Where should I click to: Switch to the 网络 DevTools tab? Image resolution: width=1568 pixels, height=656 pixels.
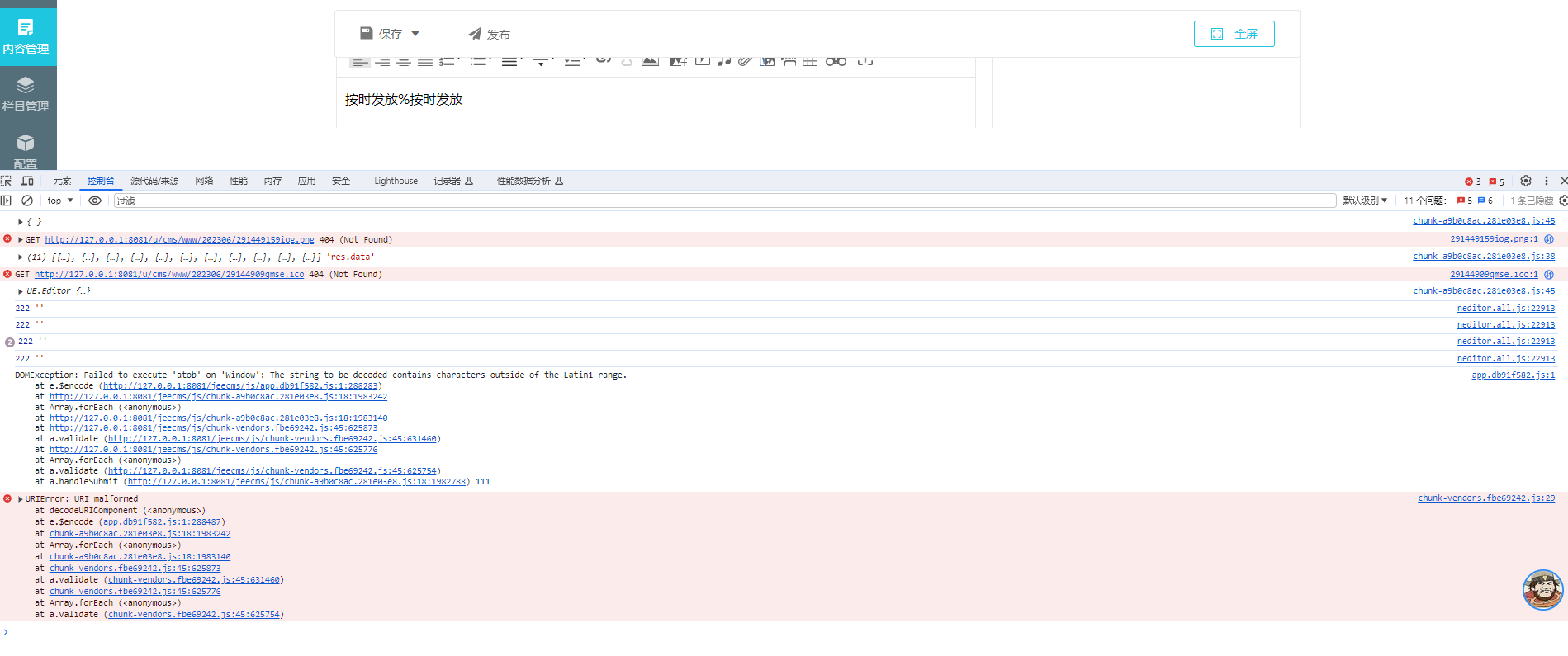205,181
